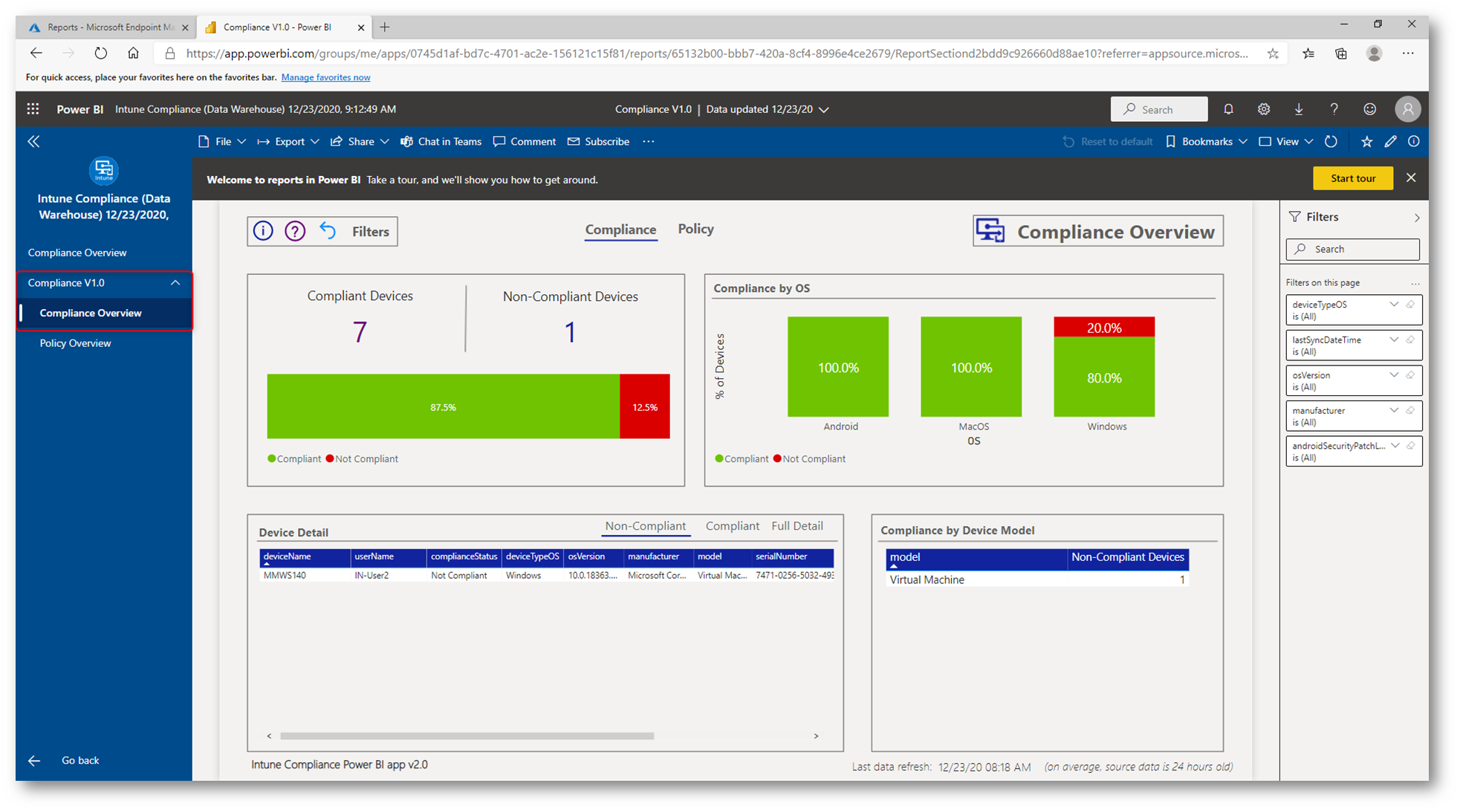The height and width of the screenshot is (812, 1460).
Task: Clear the androidSecurityPatchLevel filter eraser icon
Action: [x=1410, y=446]
